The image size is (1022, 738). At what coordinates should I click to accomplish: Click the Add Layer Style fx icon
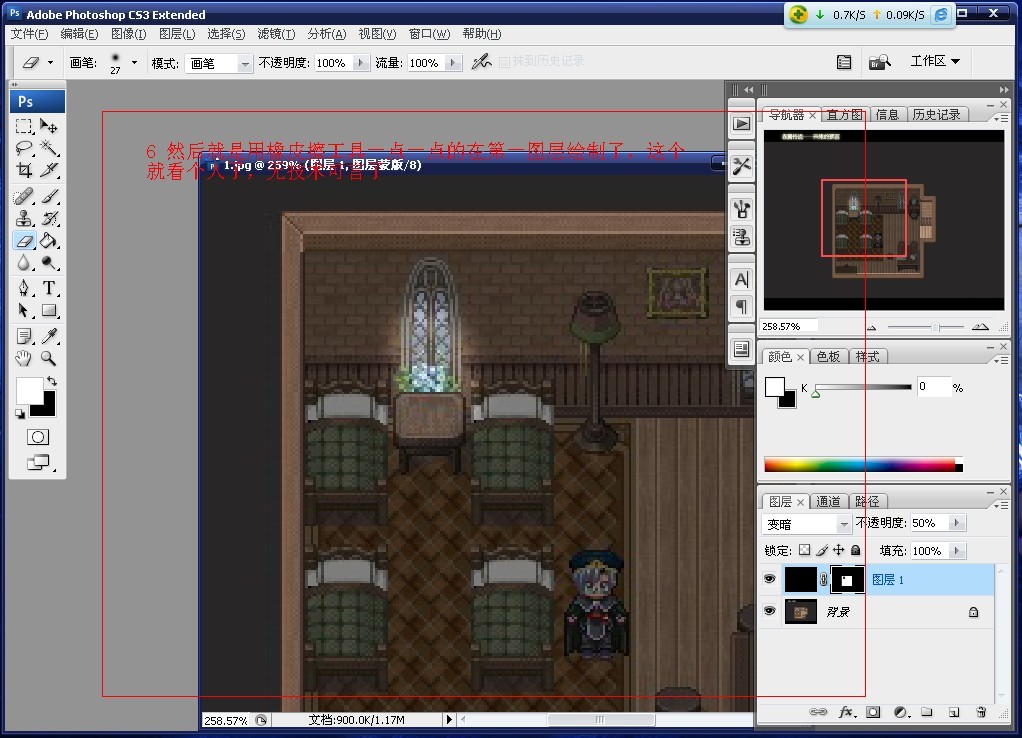tap(846, 712)
